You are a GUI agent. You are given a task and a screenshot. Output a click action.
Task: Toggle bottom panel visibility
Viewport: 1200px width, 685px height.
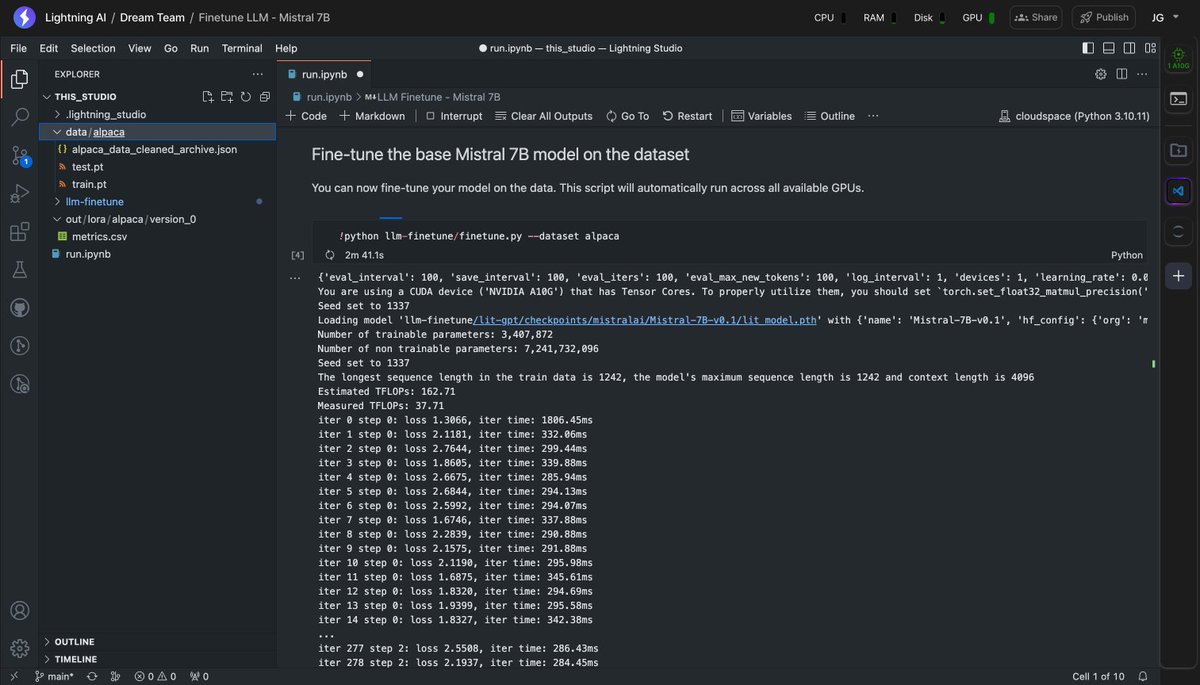1108,48
